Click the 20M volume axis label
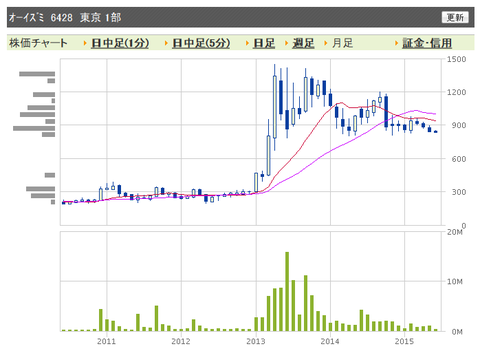 pos(455,232)
